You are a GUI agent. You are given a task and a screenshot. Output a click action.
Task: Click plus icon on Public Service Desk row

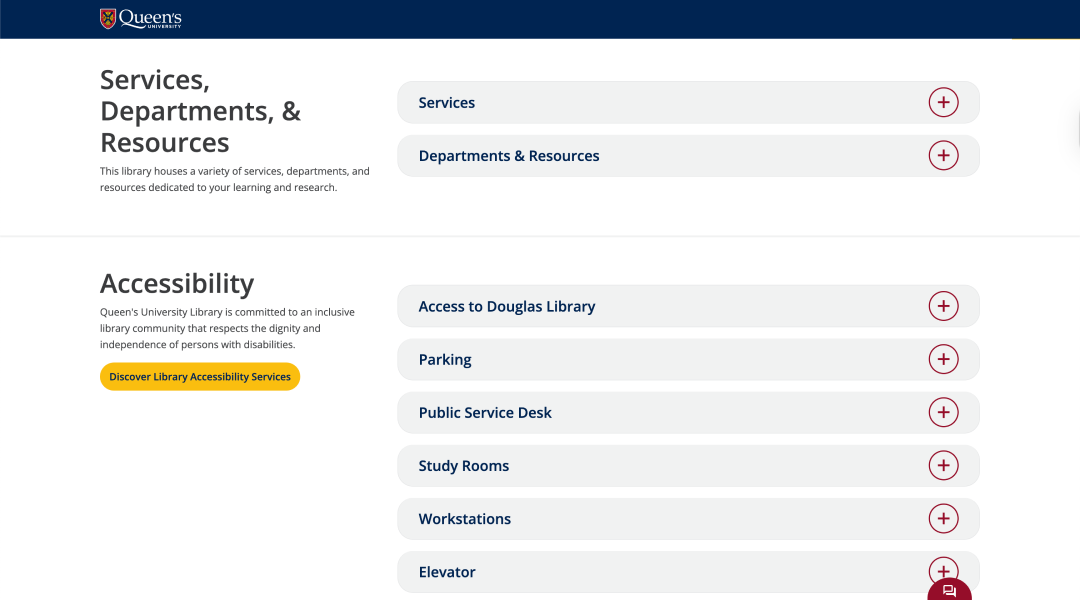coord(943,412)
